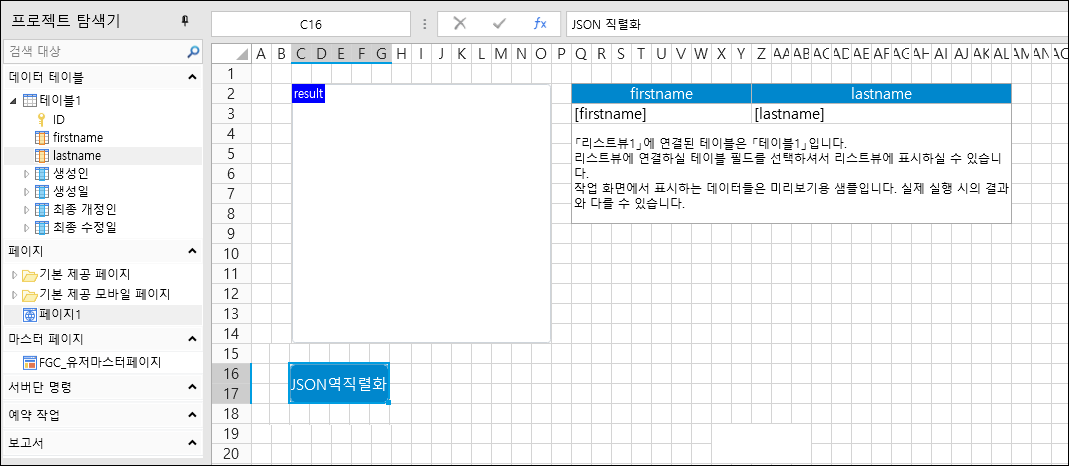Open FGC_유저마스터페이지 master page
Screen dimensions: 1069x466
98,362
